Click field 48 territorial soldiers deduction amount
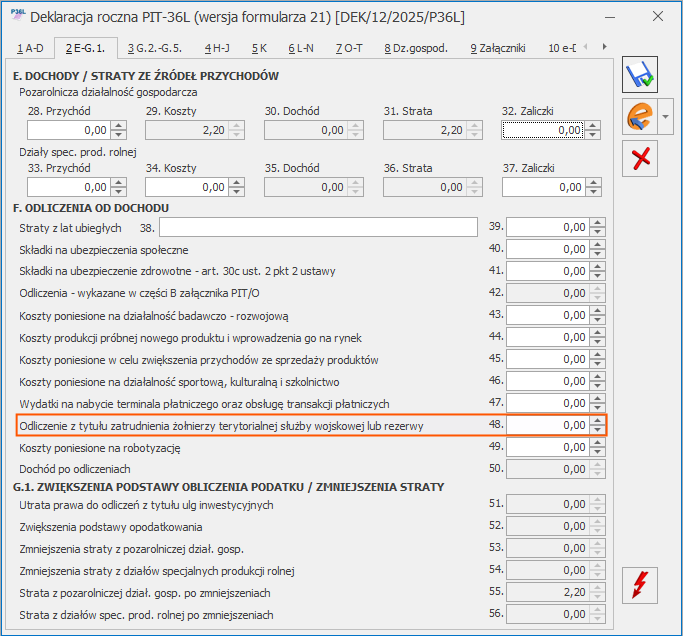Viewport: 683px width, 636px height. [548, 425]
